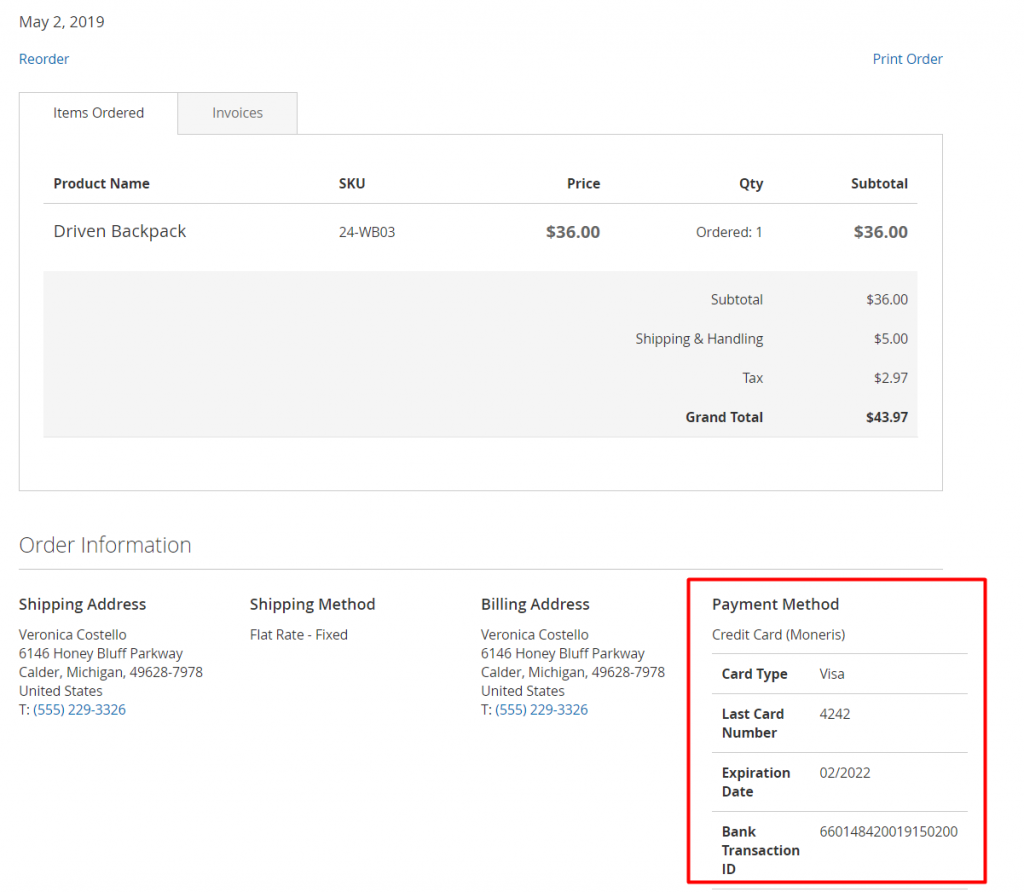
Task: Click the order date May 2, 2019
Action: (61, 21)
